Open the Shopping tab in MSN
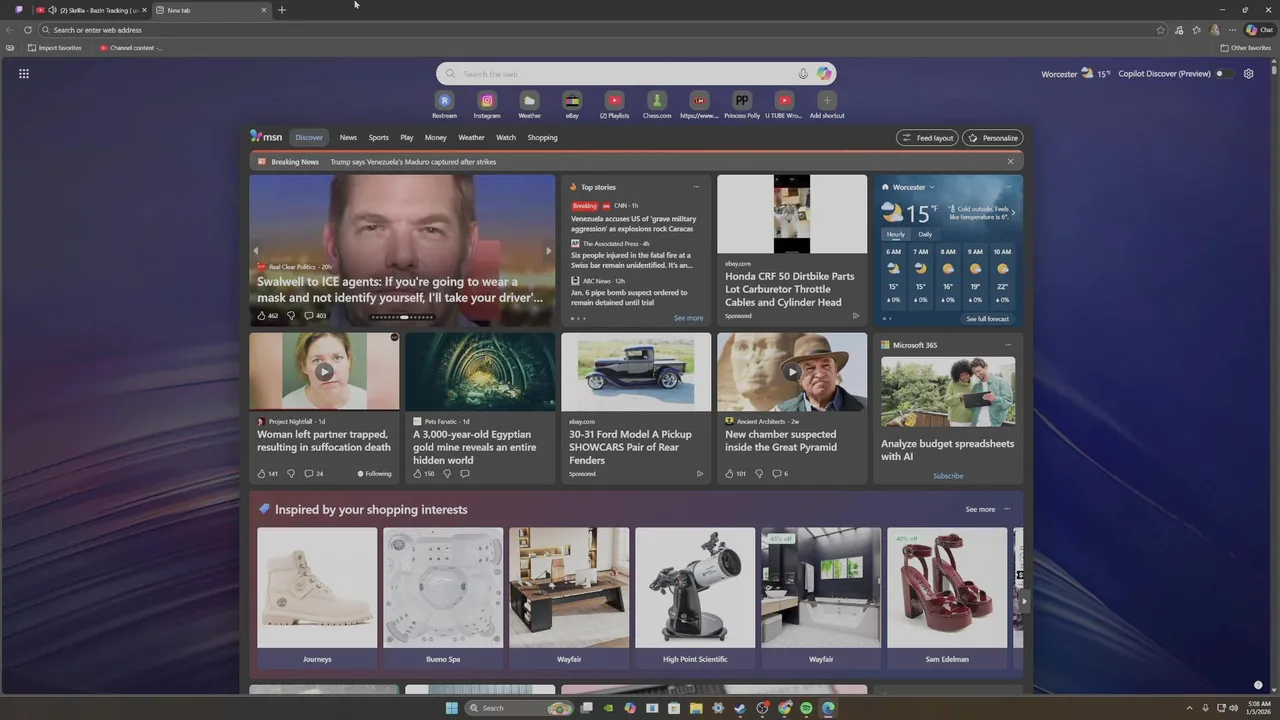 tap(542, 138)
